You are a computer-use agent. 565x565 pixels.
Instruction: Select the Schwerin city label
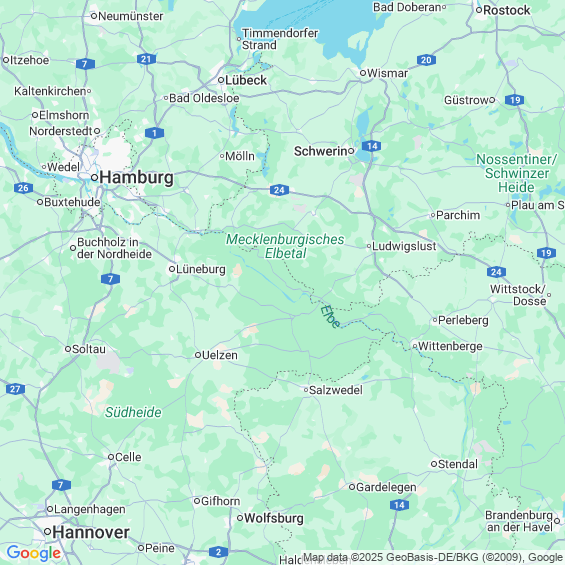(320, 151)
